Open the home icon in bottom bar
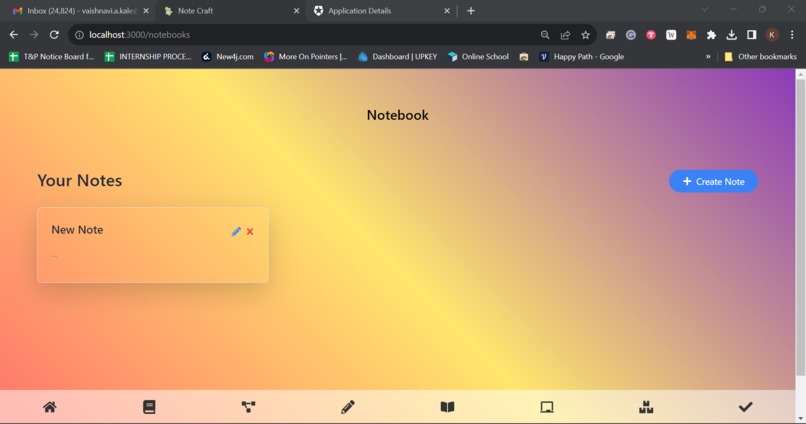 [50, 407]
